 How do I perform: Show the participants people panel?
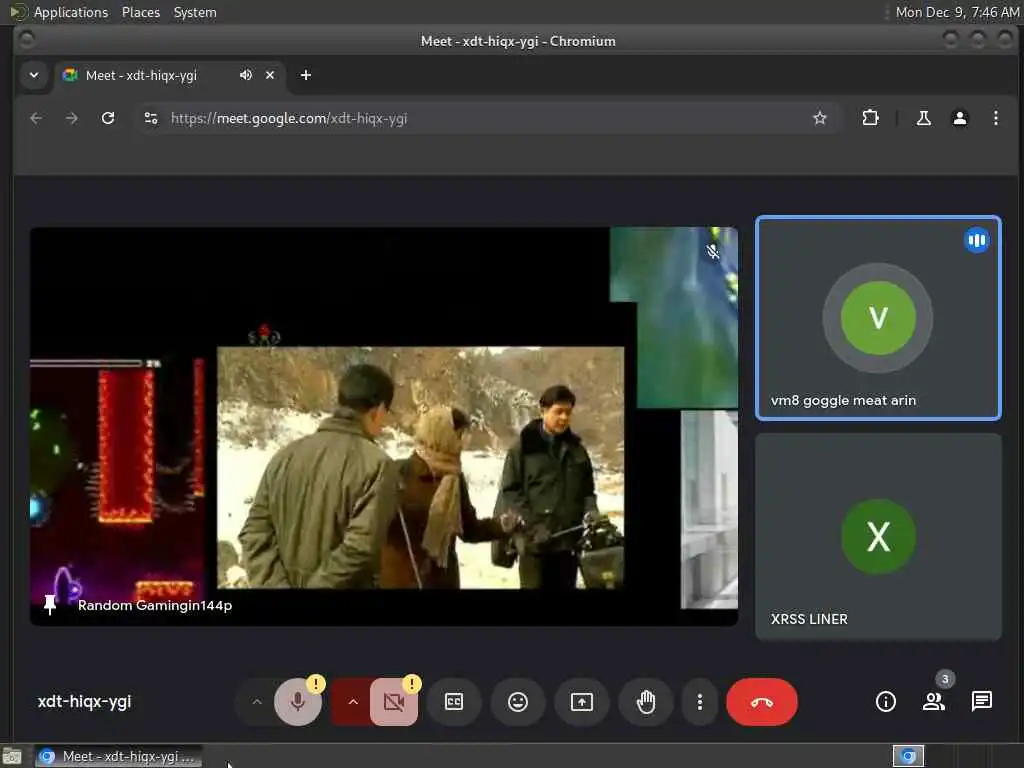click(933, 701)
